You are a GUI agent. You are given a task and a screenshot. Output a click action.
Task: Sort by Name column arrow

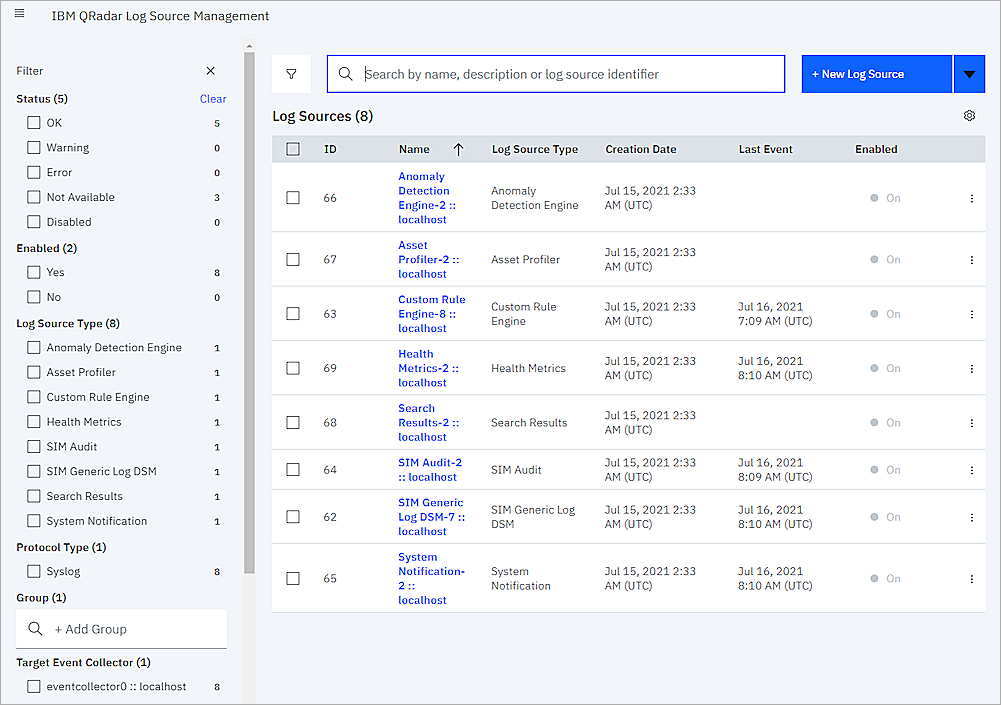(x=458, y=149)
